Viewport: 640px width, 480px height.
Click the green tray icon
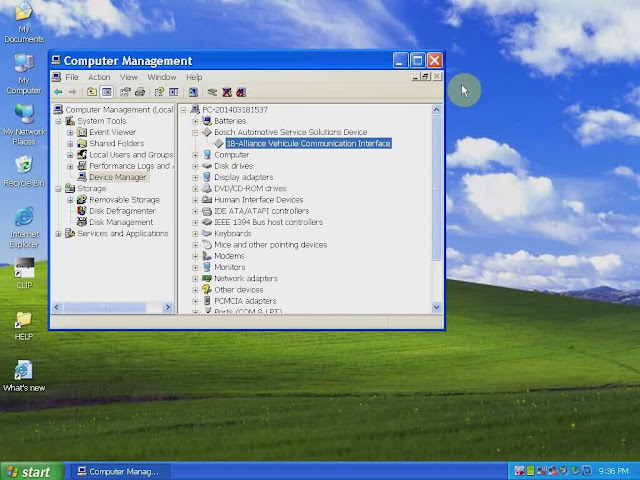point(530,471)
